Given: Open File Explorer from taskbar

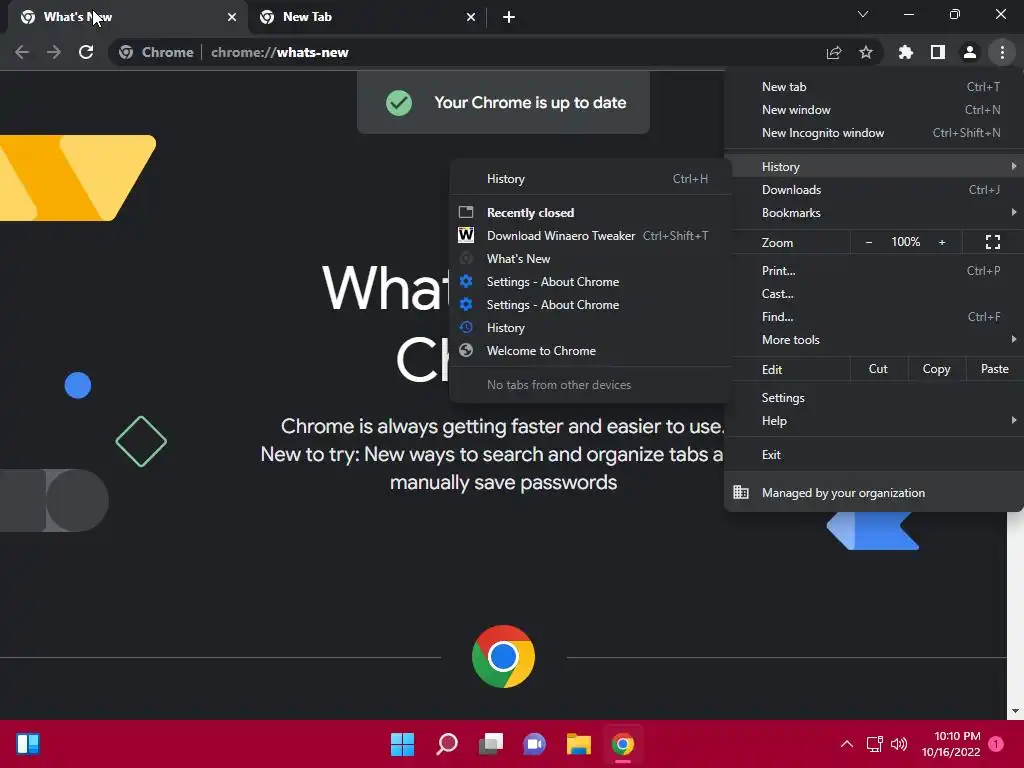Looking at the screenshot, I should 579,744.
